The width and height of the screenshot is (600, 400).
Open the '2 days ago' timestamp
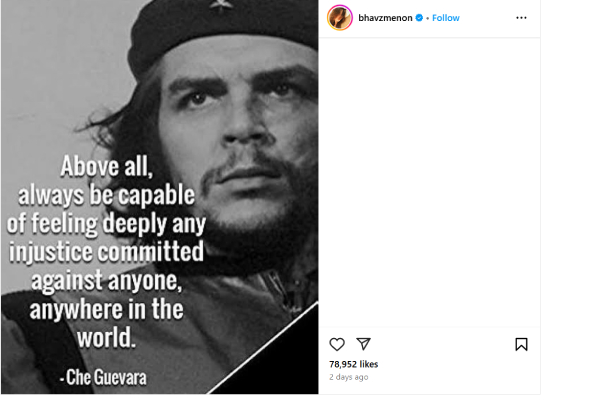[348, 377]
